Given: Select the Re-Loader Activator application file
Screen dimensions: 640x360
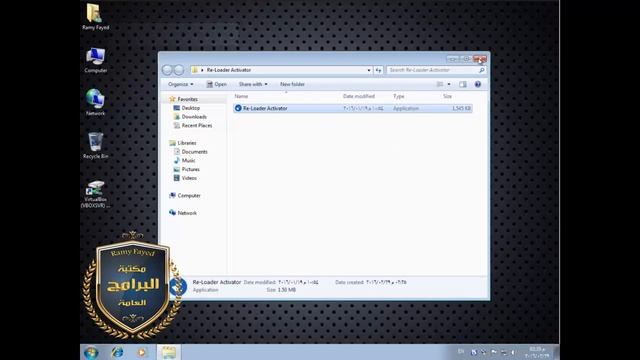Looking at the screenshot, I should (353, 108).
